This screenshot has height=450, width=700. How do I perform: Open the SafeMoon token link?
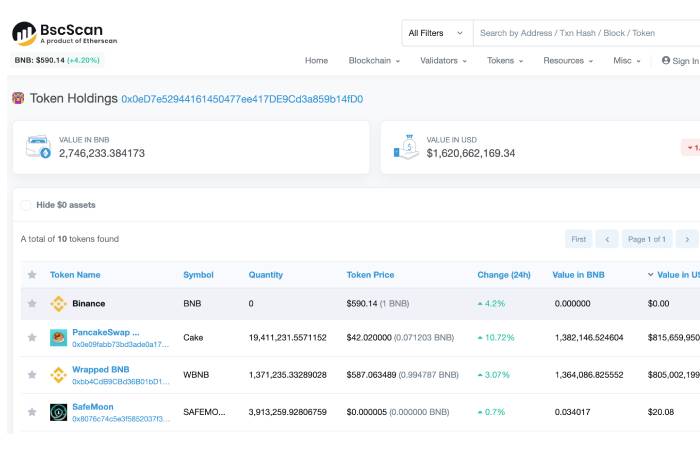point(93,407)
